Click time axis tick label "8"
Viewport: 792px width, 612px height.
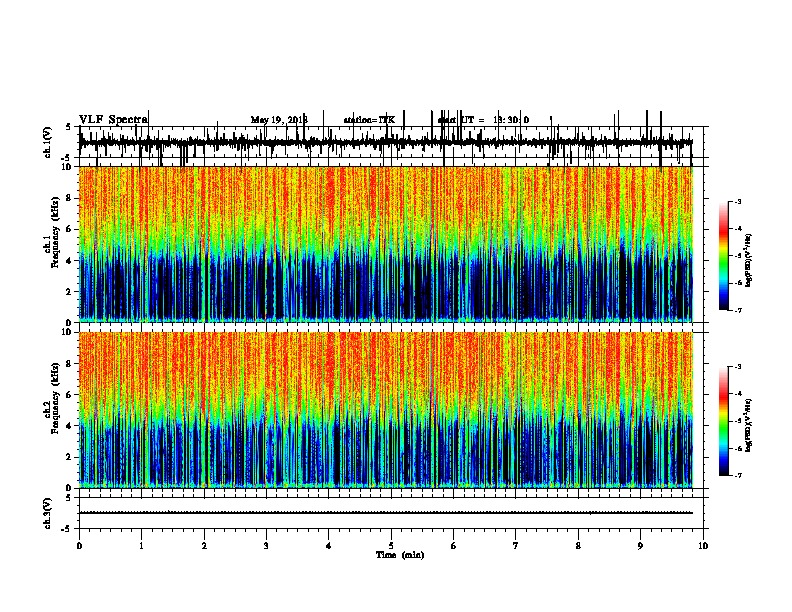pos(578,546)
